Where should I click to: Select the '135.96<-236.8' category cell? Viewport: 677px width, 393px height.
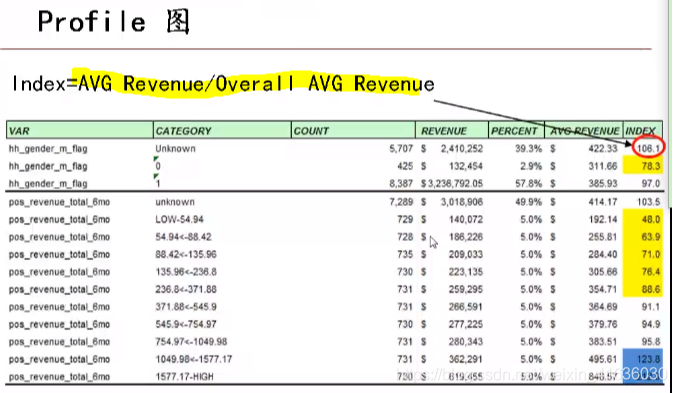pyautogui.click(x=186, y=272)
